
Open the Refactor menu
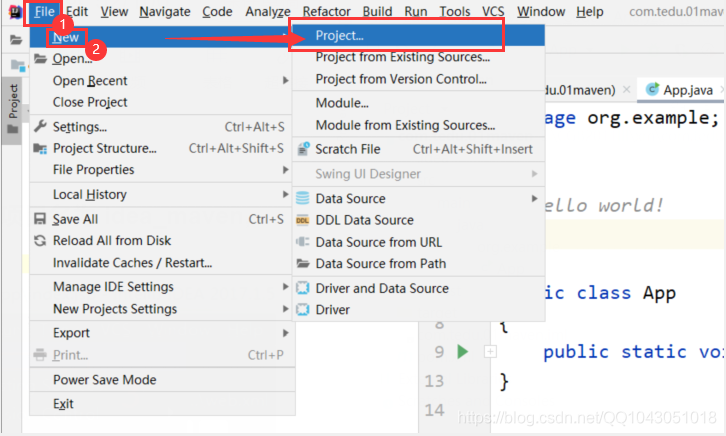pos(326,12)
